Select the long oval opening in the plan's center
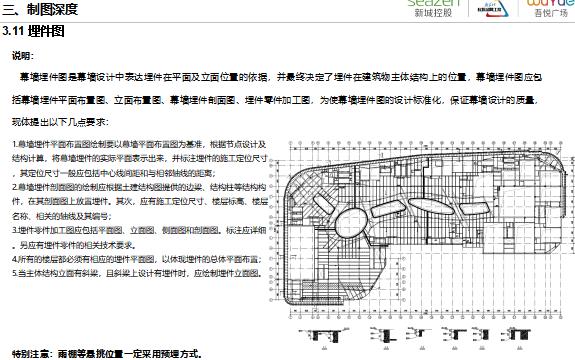 [431, 206]
